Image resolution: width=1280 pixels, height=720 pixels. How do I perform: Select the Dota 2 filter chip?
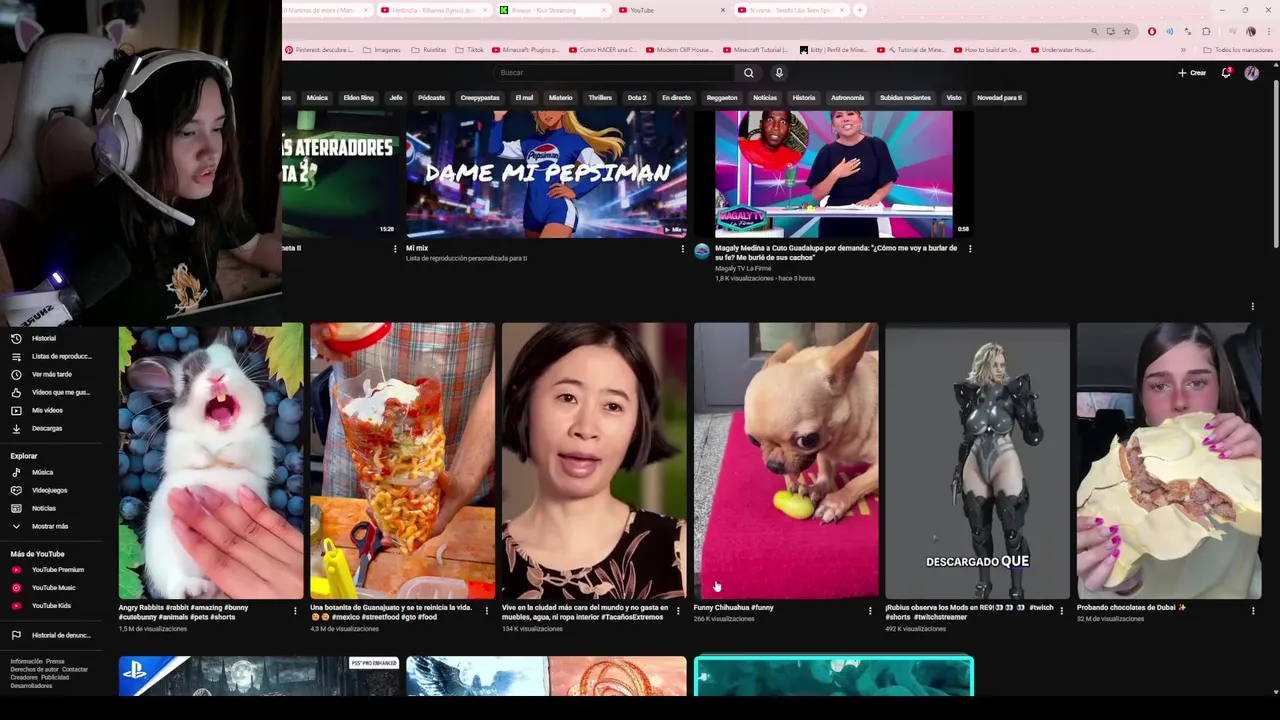[x=637, y=98]
